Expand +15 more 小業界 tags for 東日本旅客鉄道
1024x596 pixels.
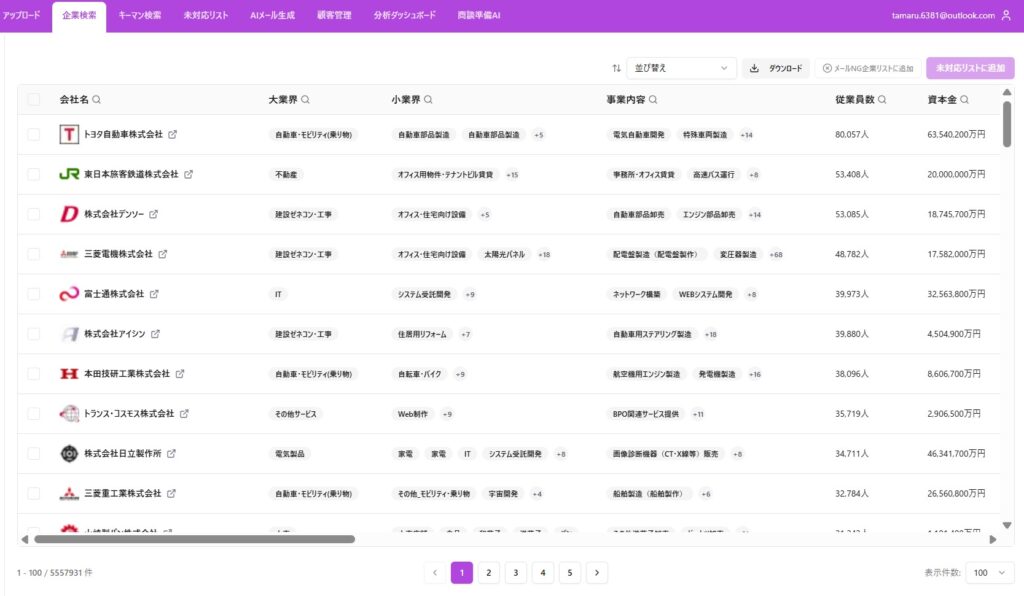512,175
